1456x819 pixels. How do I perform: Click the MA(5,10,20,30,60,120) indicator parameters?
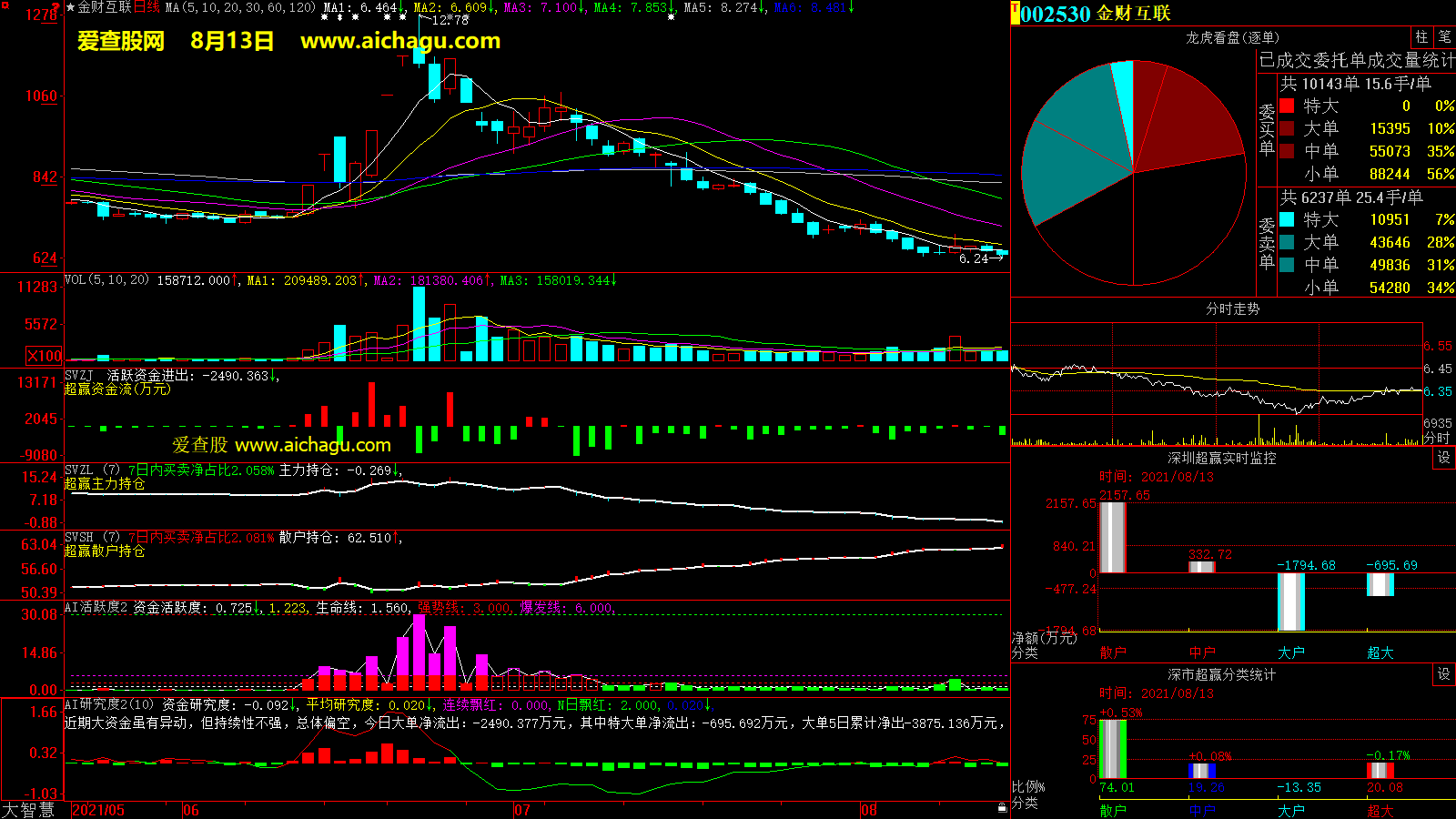point(241,7)
